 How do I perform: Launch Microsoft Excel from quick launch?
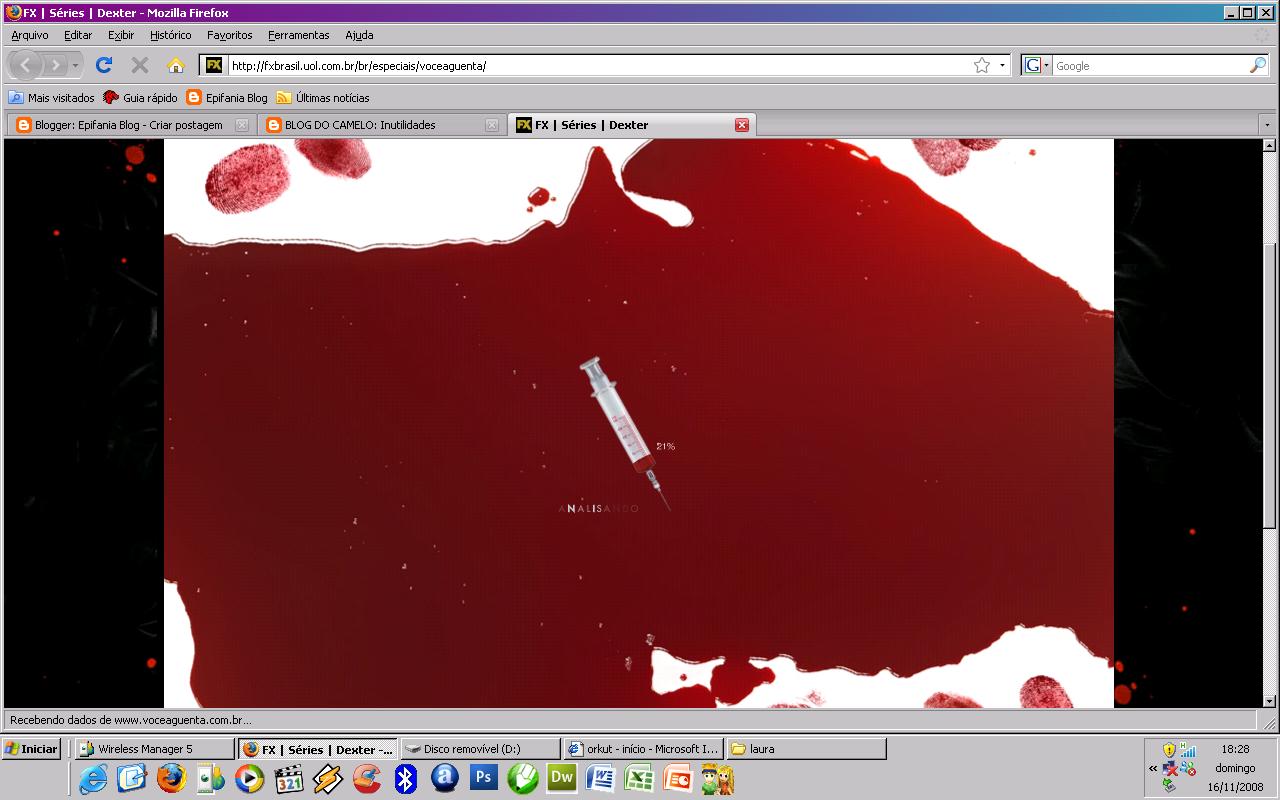(x=640, y=779)
